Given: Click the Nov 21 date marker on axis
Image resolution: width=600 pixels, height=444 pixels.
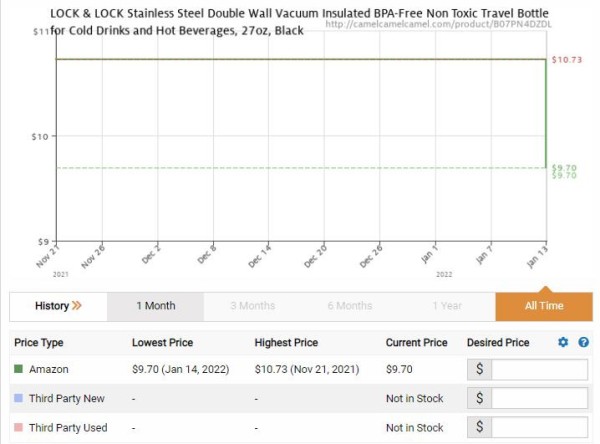Looking at the screenshot, I should (47, 257).
